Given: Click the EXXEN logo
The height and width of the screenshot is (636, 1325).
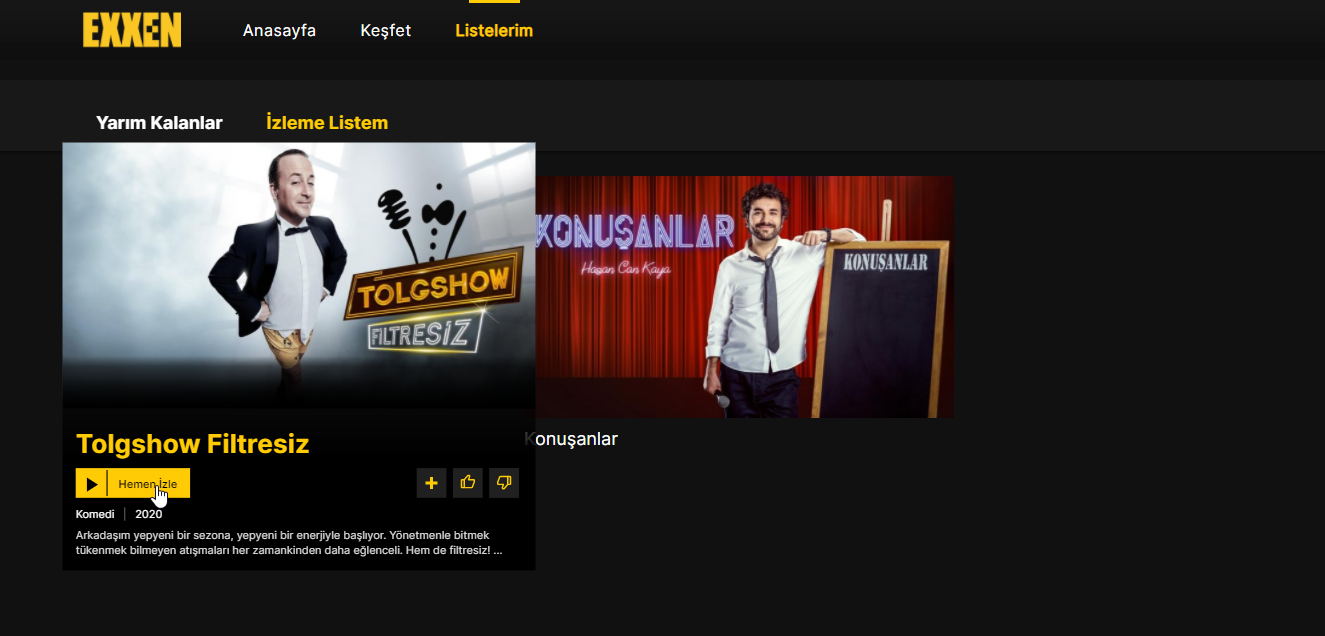Looking at the screenshot, I should point(132,30).
